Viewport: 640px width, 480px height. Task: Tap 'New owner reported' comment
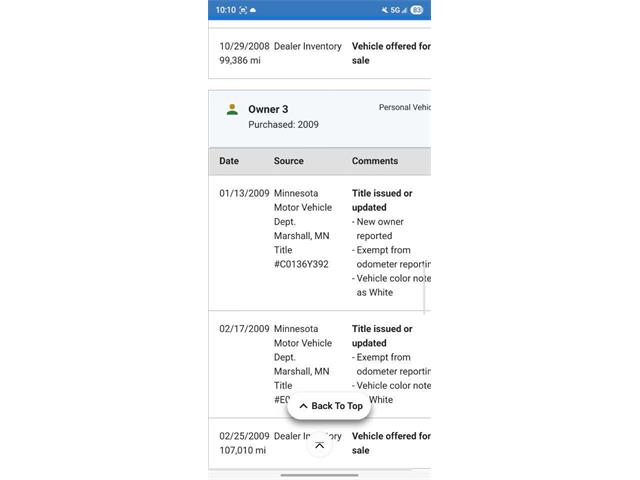(378, 229)
